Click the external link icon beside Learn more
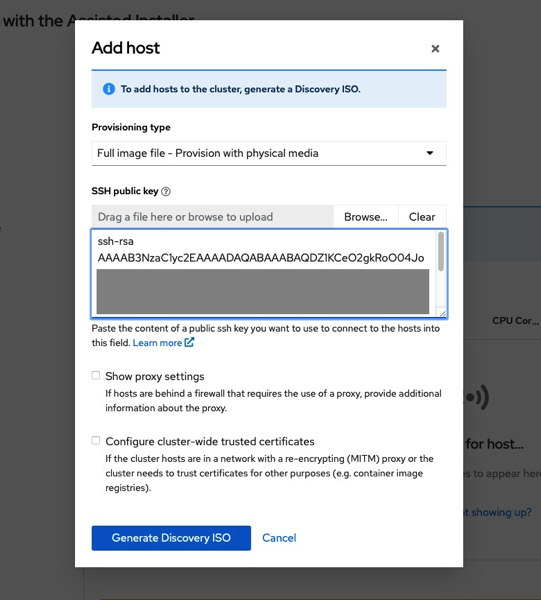The height and width of the screenshot is (600, 541). [189, 342]
